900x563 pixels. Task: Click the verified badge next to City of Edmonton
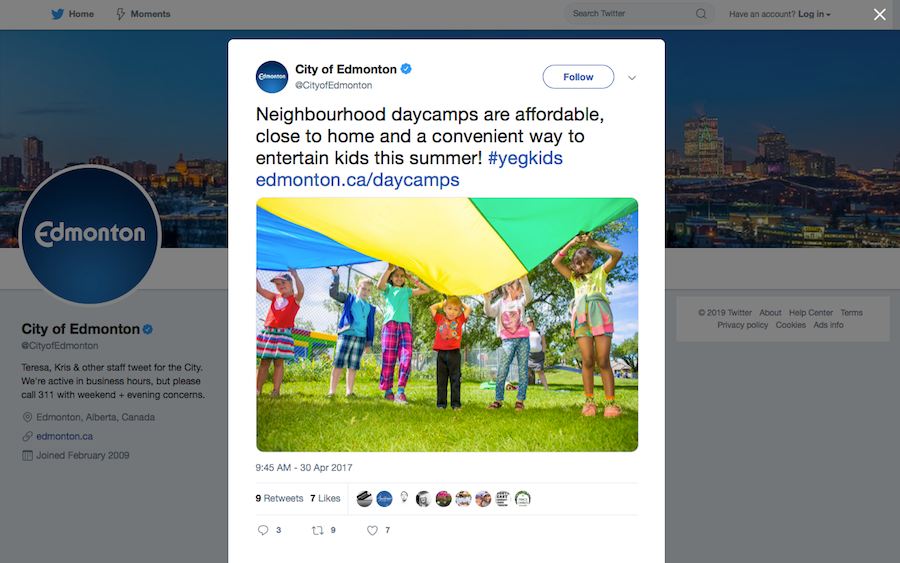(406, 69)
